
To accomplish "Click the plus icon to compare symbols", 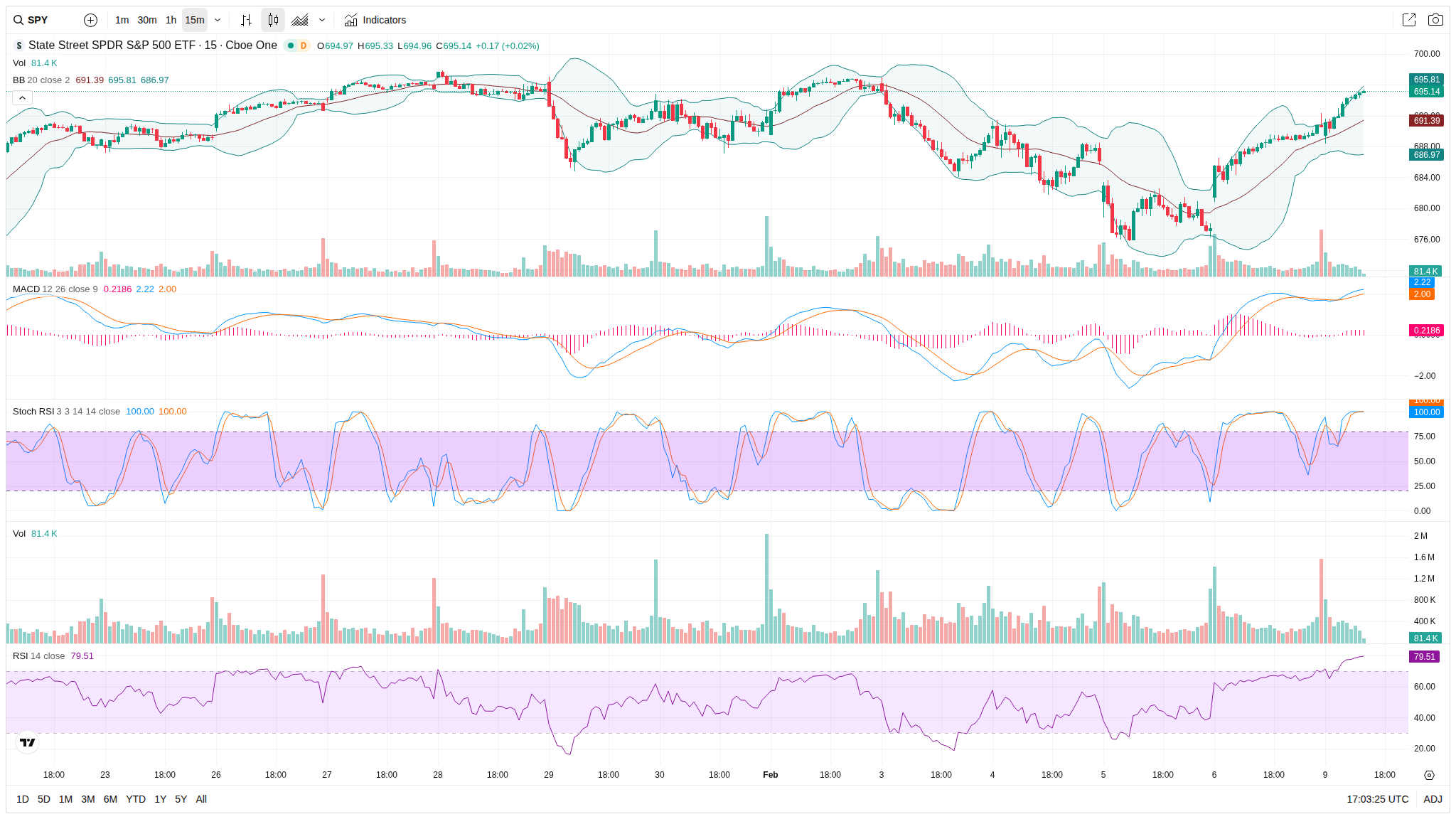I will [x=90, y=20].
